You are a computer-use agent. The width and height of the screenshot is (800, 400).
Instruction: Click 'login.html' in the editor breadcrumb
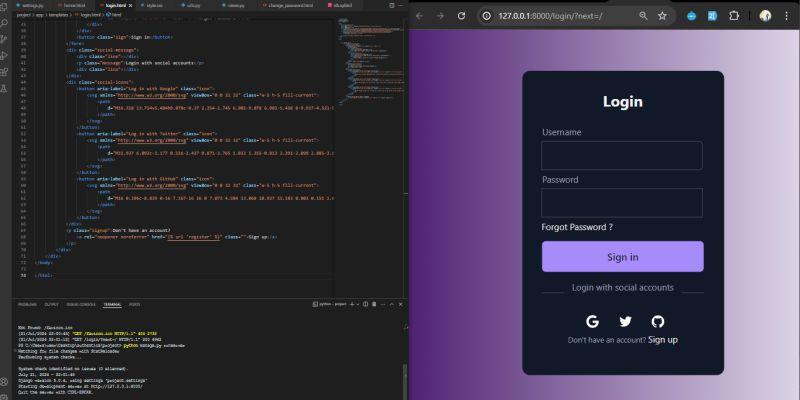[90, 15]
